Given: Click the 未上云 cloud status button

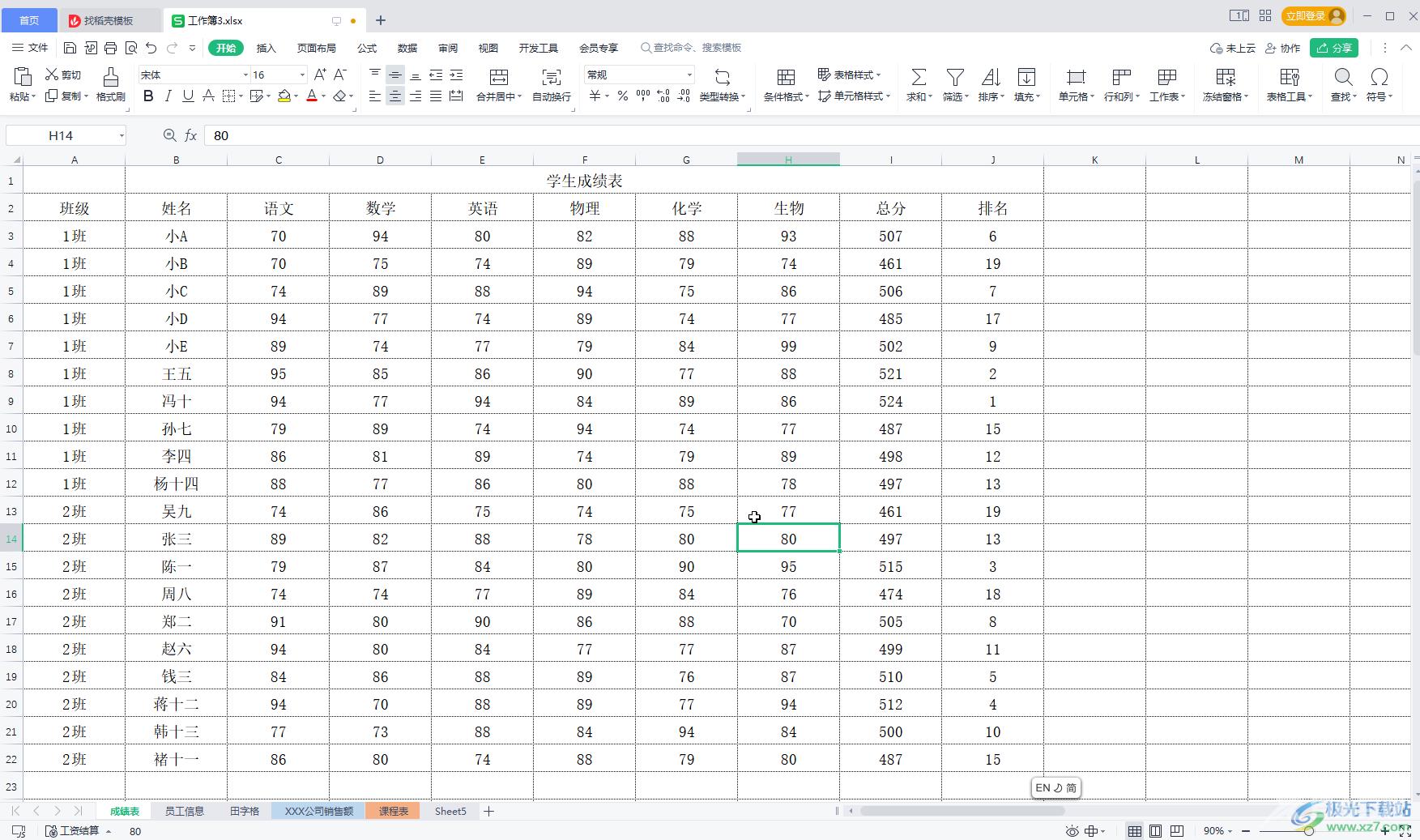Looking at the screenshot, I should tap(1233, 48).
